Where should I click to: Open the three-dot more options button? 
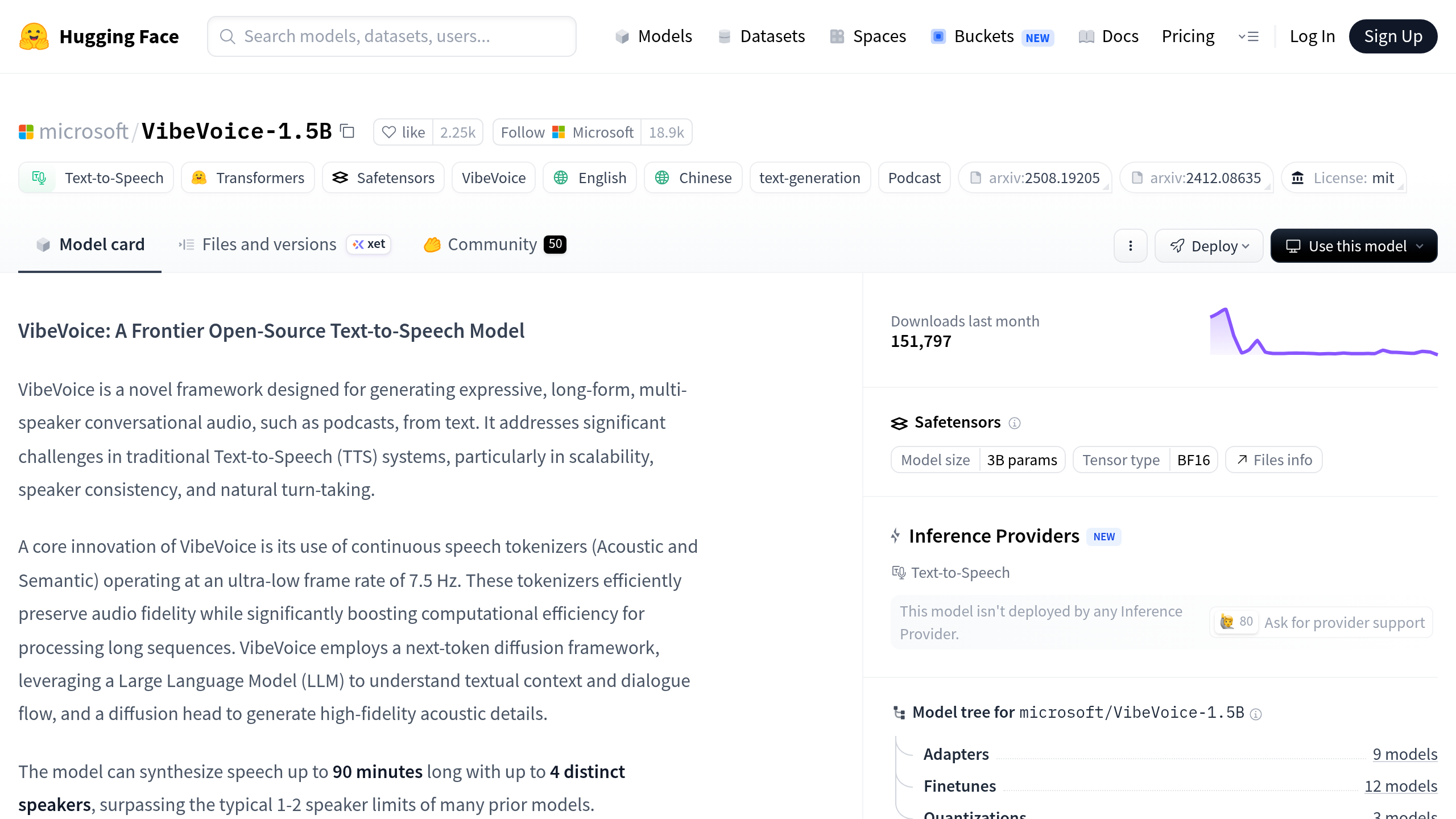click(x=1130, y=246)
